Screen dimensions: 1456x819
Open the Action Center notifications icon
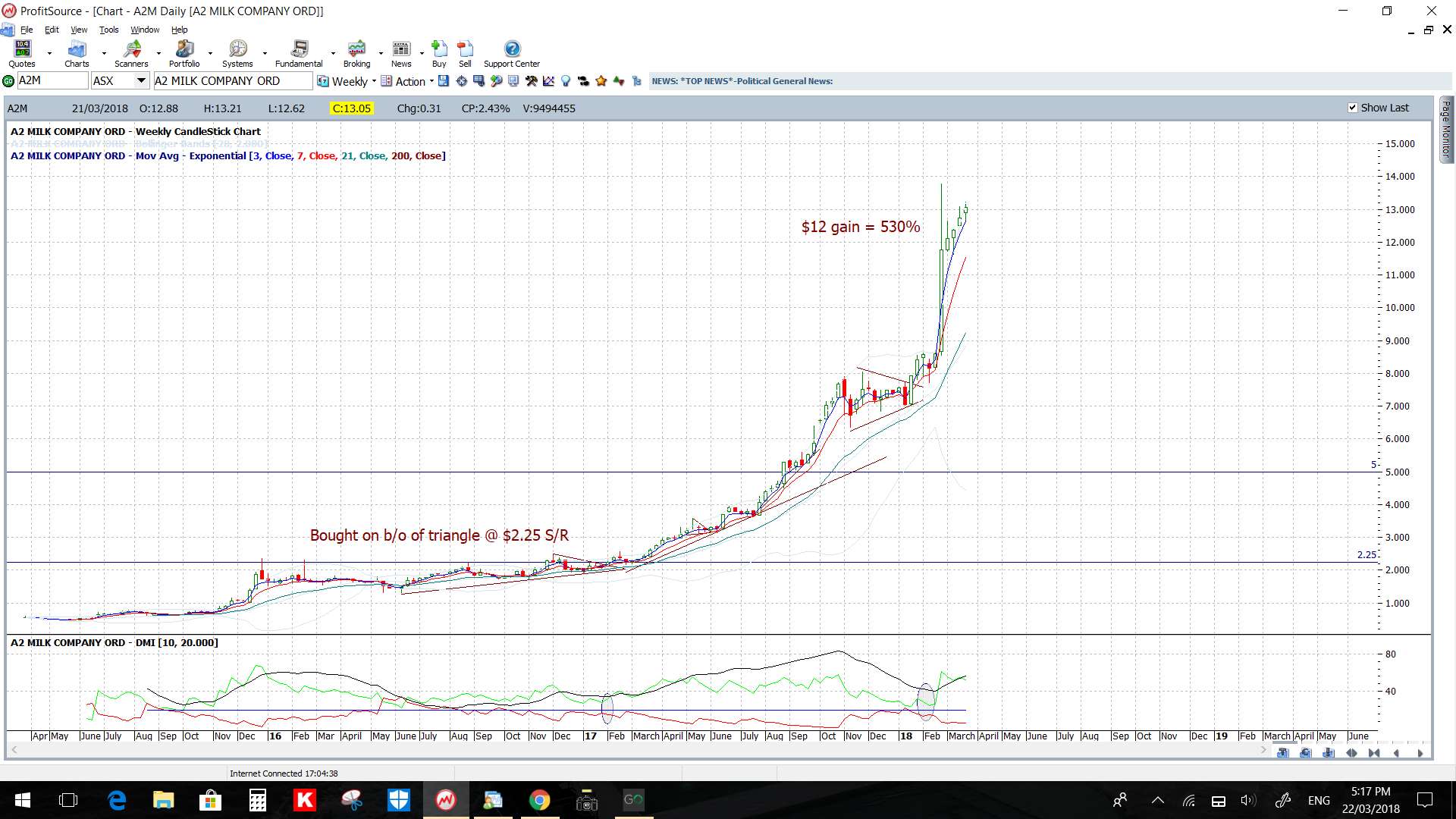[1425, 800]
